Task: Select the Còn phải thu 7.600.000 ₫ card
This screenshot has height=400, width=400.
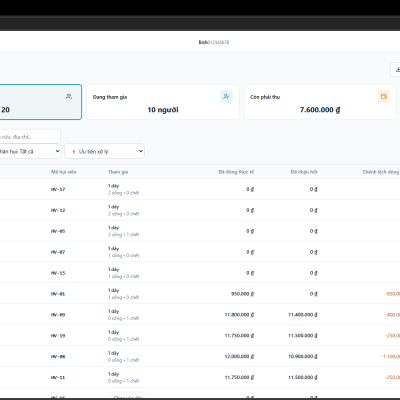Action: (320, 102)
